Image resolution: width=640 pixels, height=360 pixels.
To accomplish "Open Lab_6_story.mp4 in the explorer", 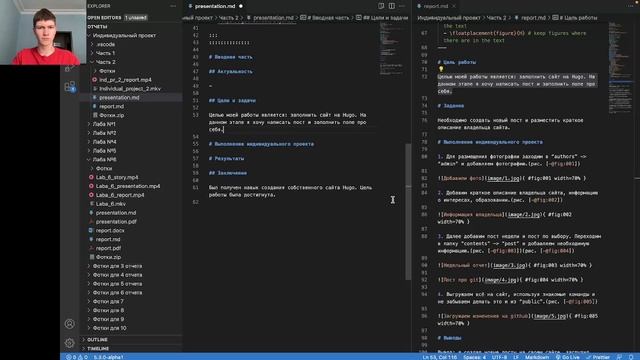I will pyautogui.click(x=117, y=177).
